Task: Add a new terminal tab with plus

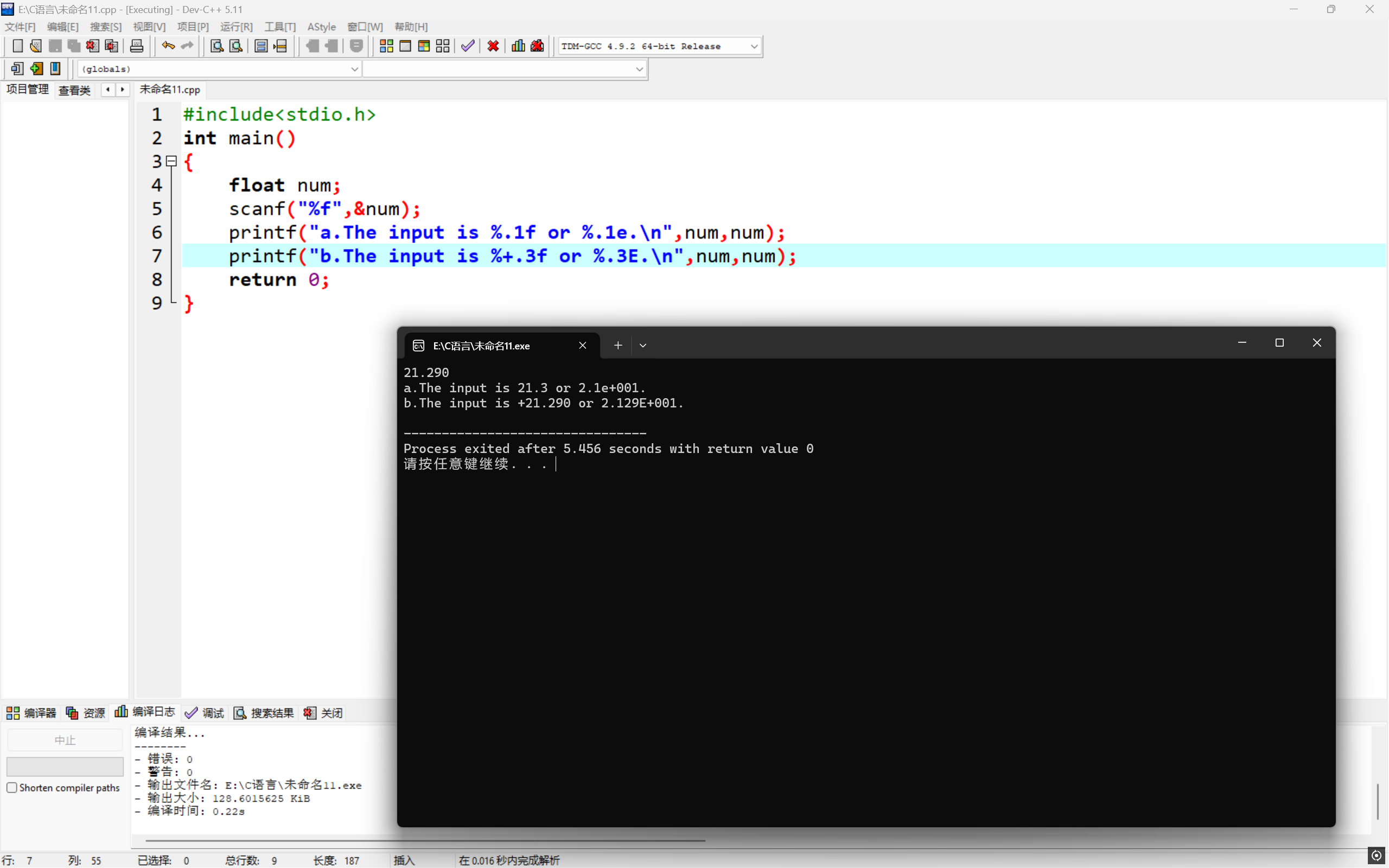Action: (617, 346)
